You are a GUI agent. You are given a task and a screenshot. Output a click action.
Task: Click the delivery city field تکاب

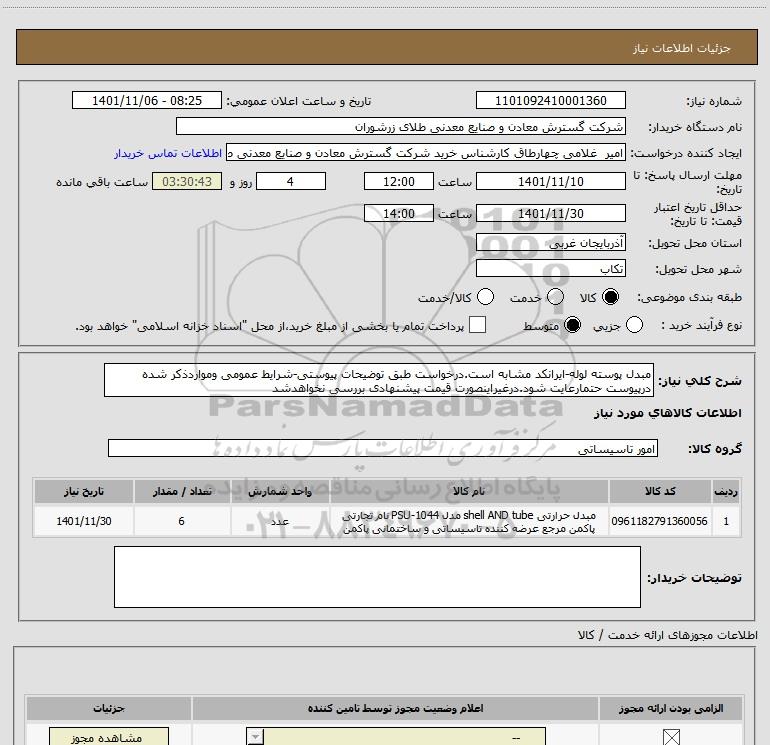coord(550,269)
